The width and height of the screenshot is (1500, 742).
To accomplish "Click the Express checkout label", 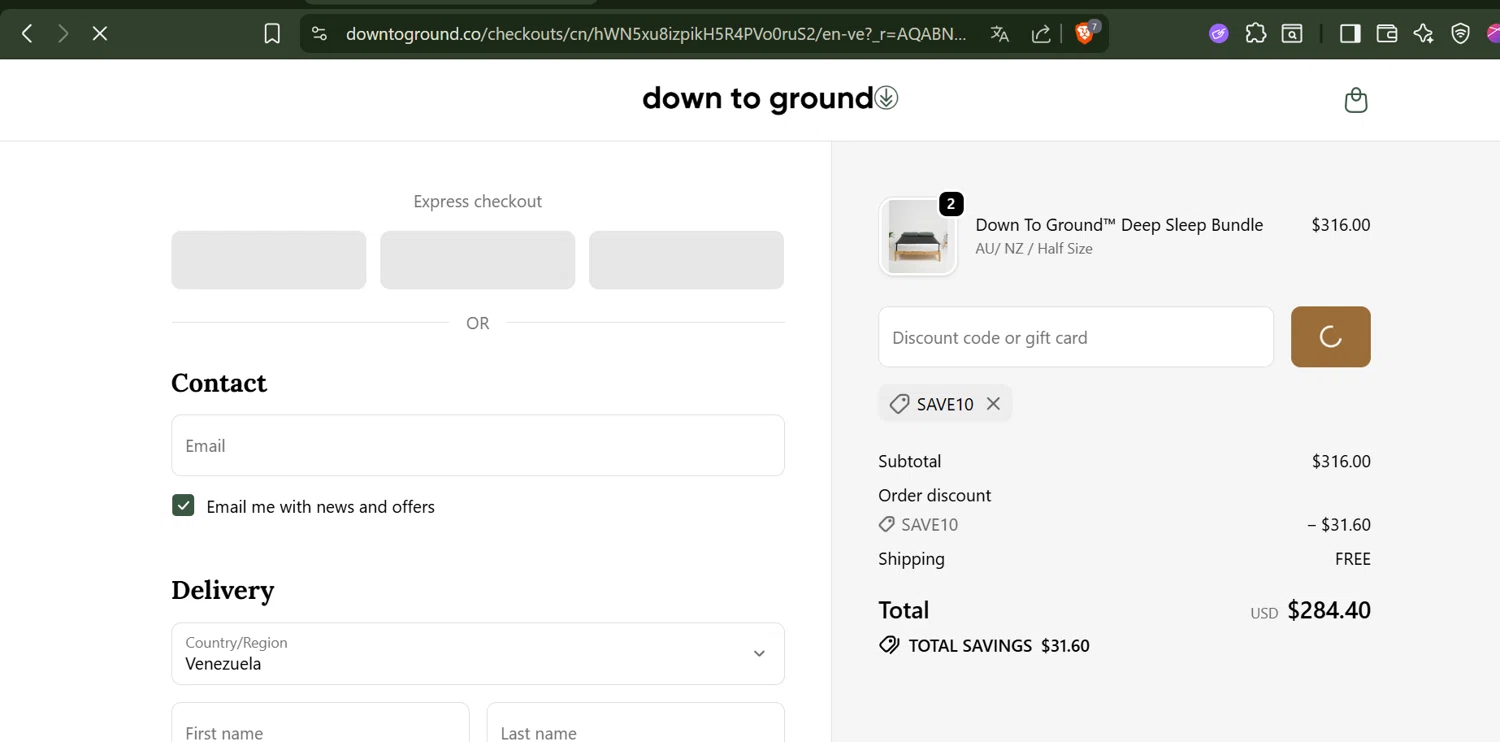I will tap(478, 201).
